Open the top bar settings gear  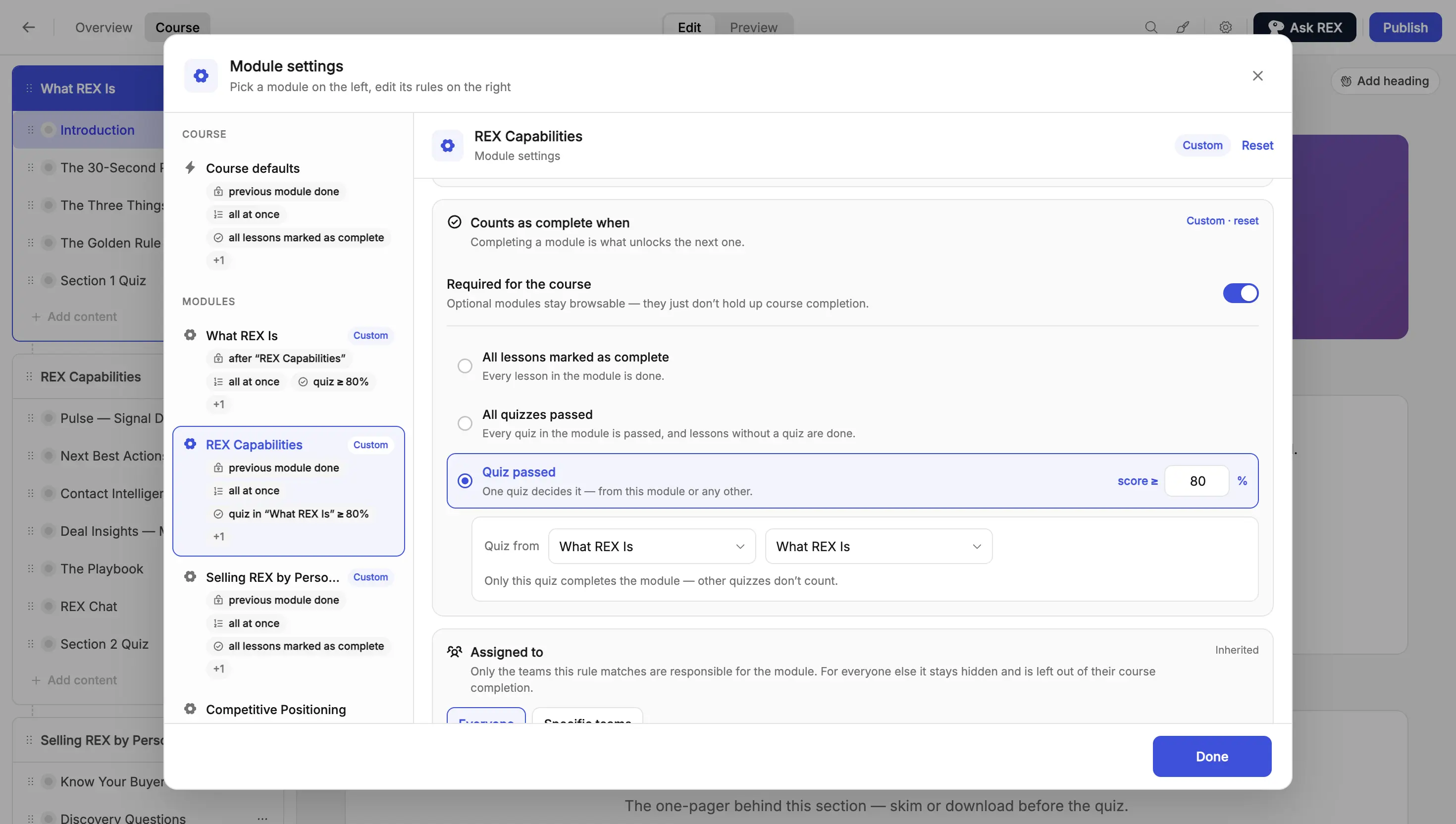pyautogui.click(x=1226, y=27)
